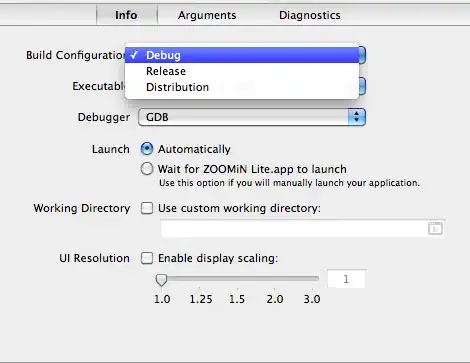Image resolution: width=470 pixels, height=363 pixels.
Task: Click the 2.0 mark on scaling slider
Action: click(275, 299)
